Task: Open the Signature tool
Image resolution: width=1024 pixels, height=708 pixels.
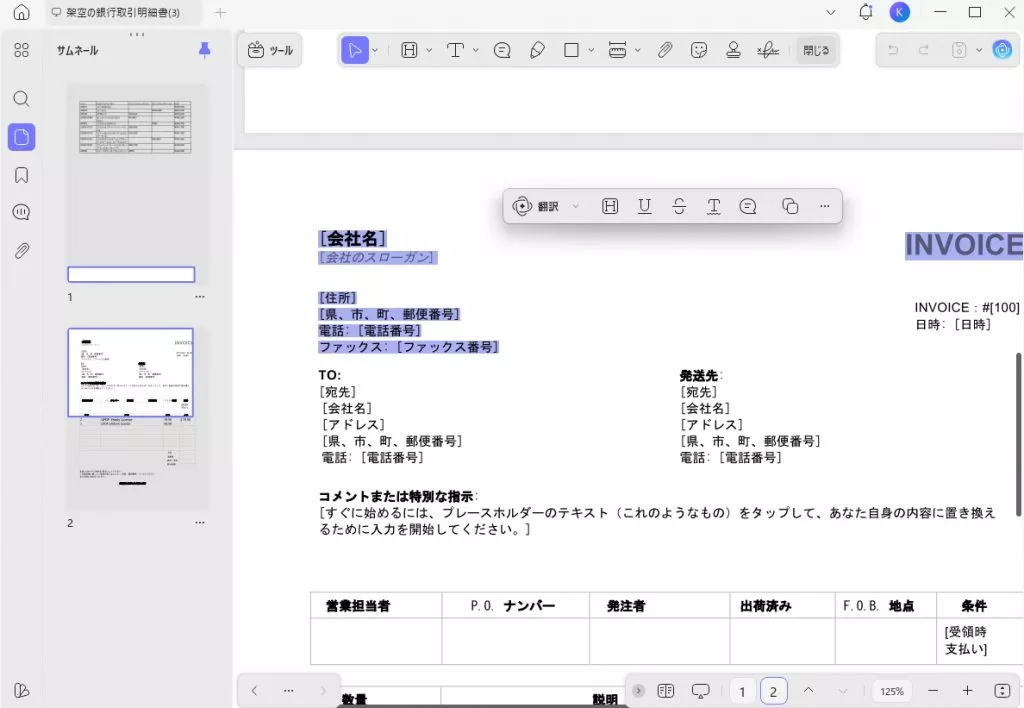Action: tap(768, 50)
